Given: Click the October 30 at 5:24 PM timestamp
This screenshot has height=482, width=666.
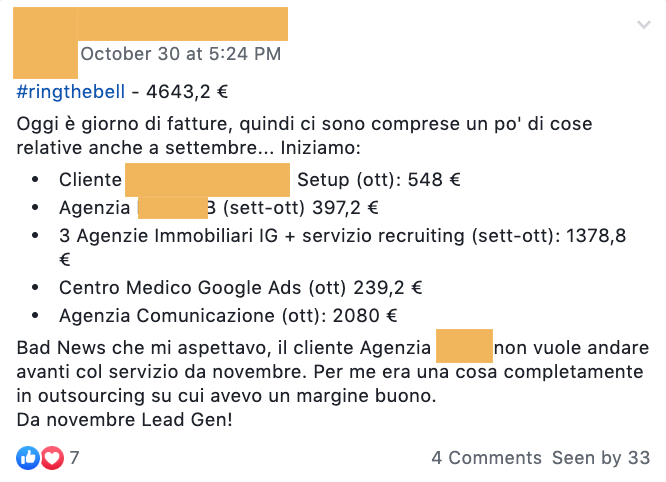Looking at the screenshot, I should click(181, 54).
